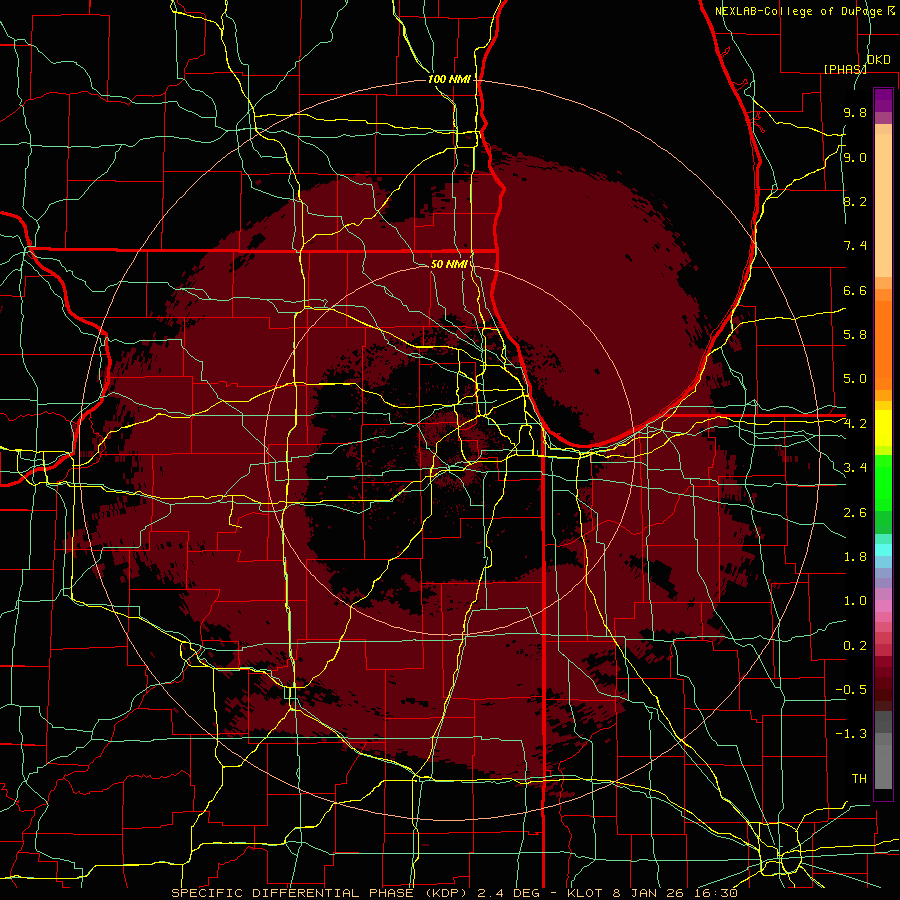Click the 8.2 scale value
The width and height of the screenshot is (900, 900).
855,201
